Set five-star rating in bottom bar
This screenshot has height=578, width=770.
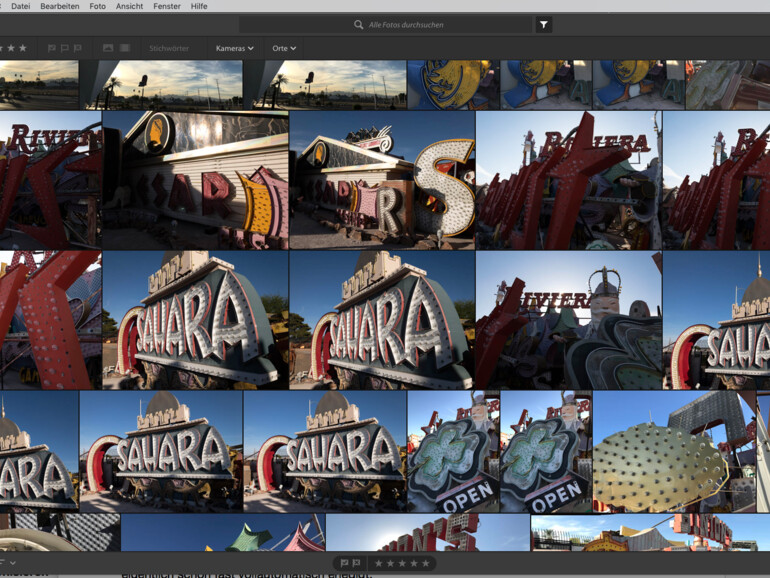[426, 564]
